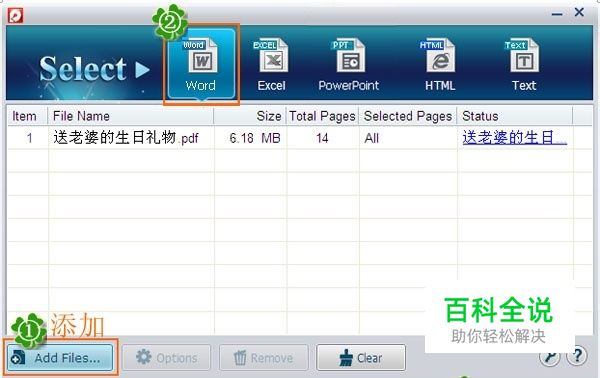
Task: Open the Options dialog
Action: coord(166,358)
